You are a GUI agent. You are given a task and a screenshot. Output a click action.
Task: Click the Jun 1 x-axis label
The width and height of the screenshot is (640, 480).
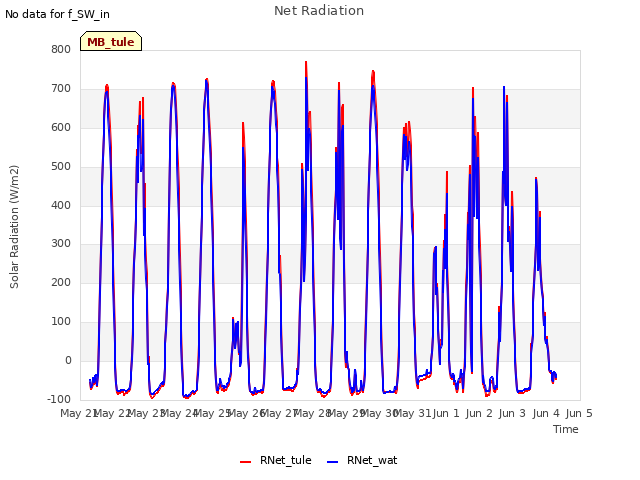pos(446,413)
